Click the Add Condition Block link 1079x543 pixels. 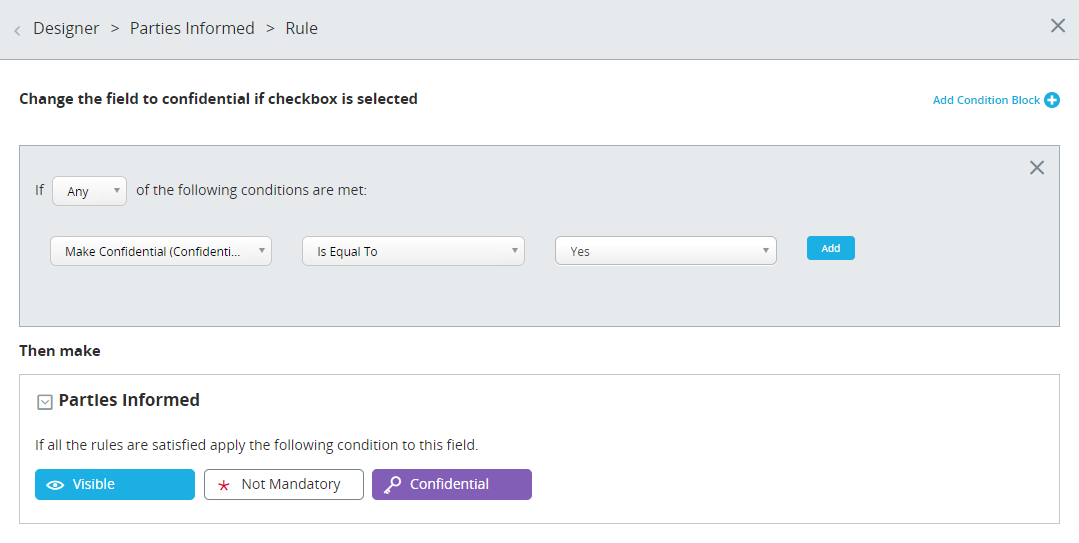click(x=986, y=100)
